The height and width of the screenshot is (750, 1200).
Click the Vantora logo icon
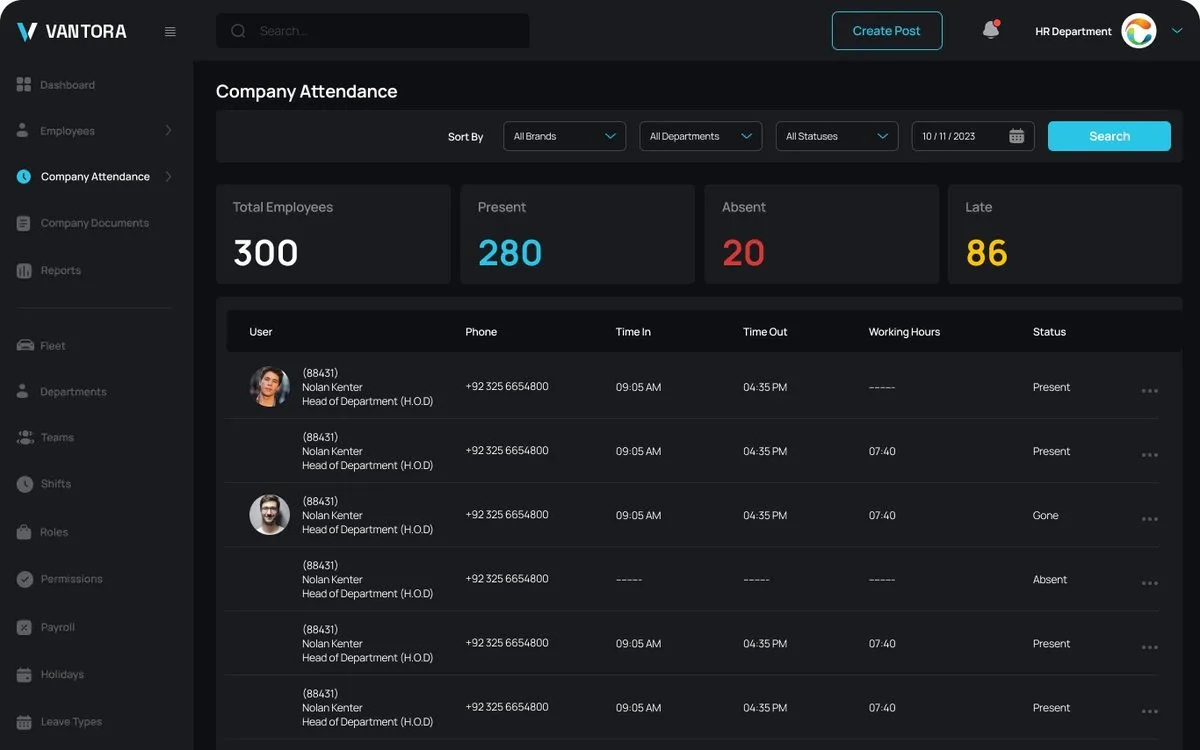coord(27,31)
